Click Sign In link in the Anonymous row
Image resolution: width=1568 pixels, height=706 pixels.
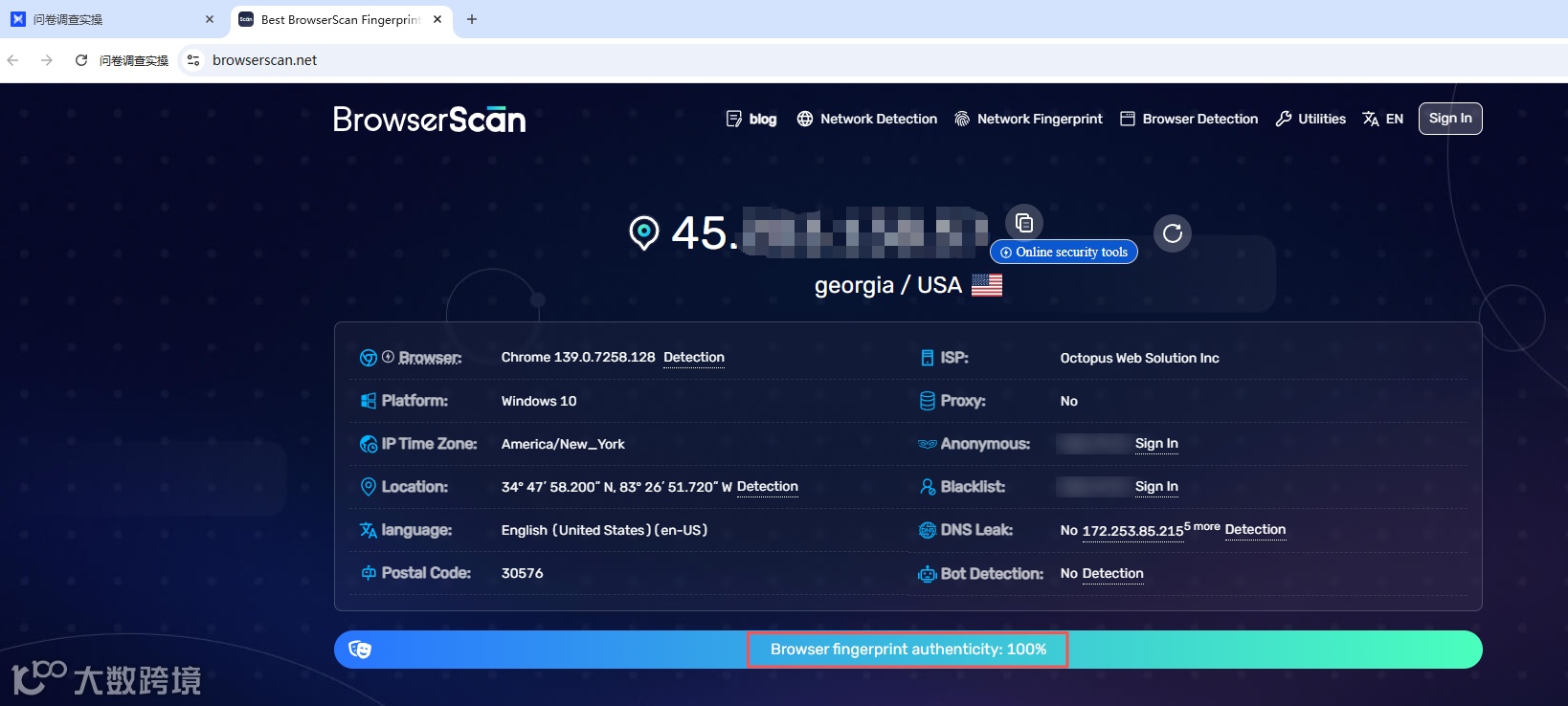point(1156,444)
